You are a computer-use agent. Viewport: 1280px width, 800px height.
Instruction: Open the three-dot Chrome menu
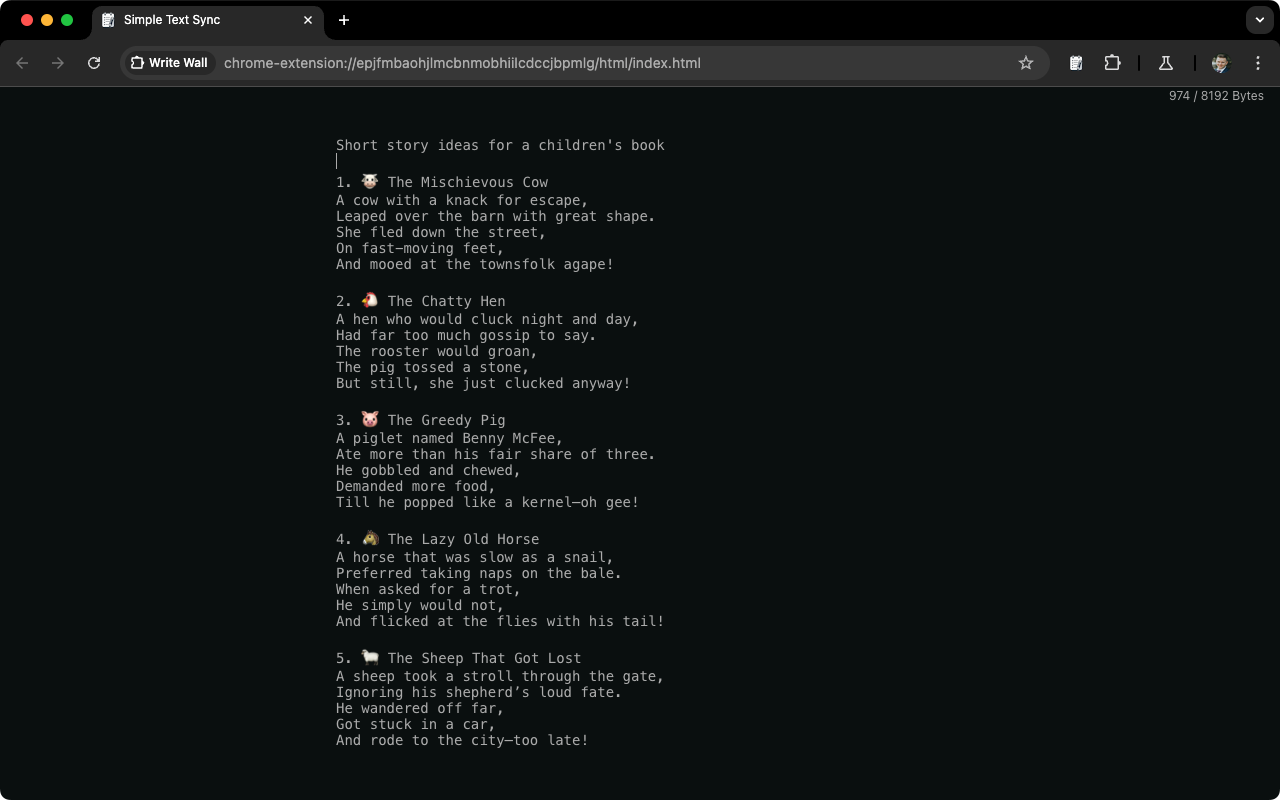1258,62
